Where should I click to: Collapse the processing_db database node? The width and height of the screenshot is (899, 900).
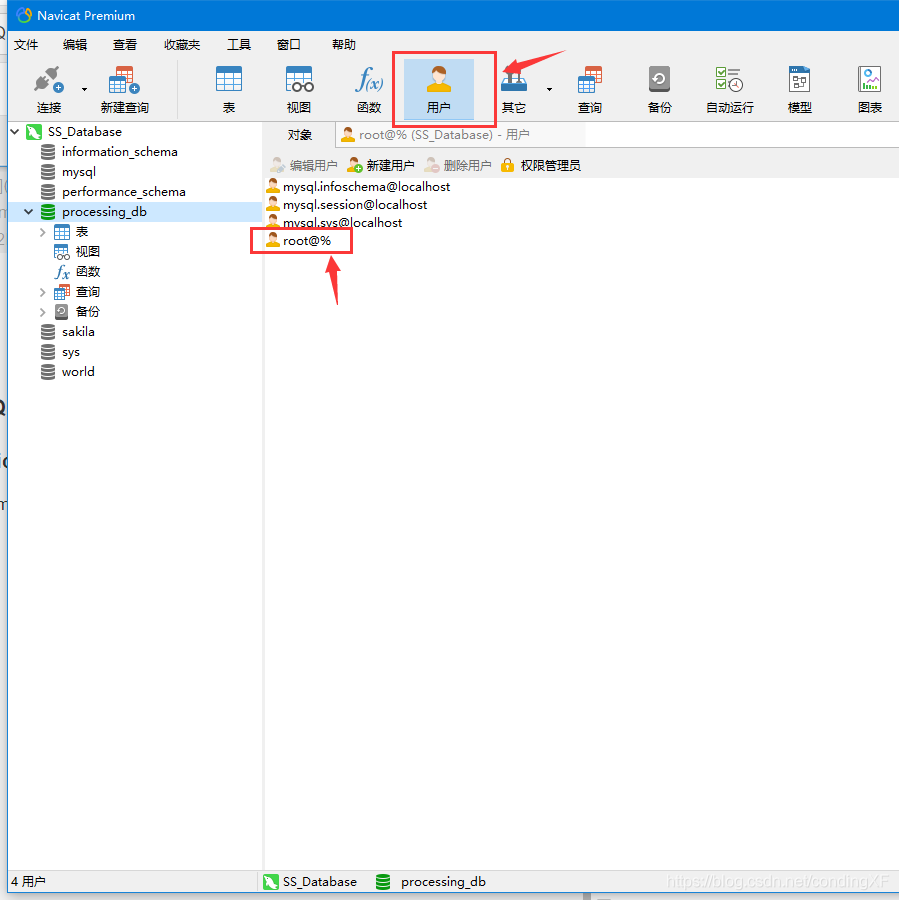click(29, 212)
